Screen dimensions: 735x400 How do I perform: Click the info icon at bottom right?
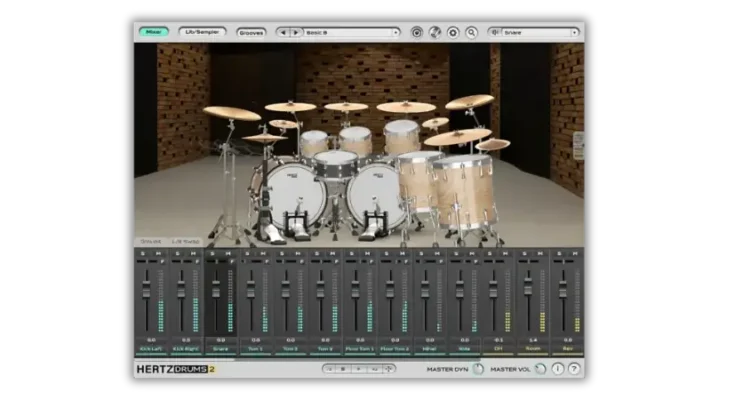pyautogui.click(x=558, y=368)
